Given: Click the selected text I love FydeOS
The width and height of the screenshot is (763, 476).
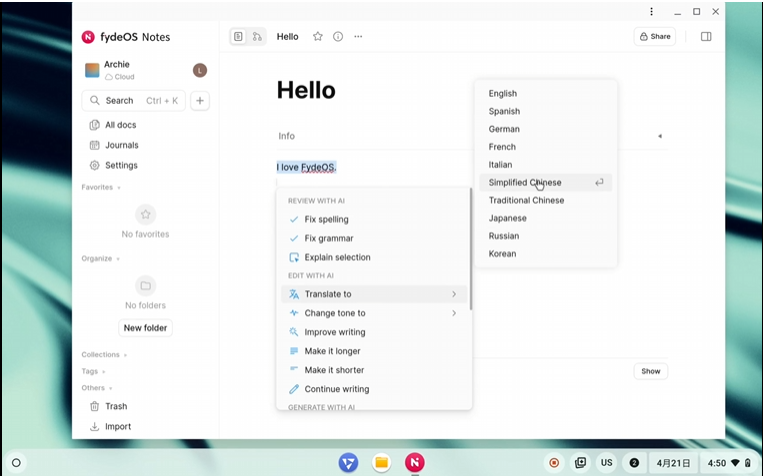Looking at the screenshot, I should click(x=307, y=167).
